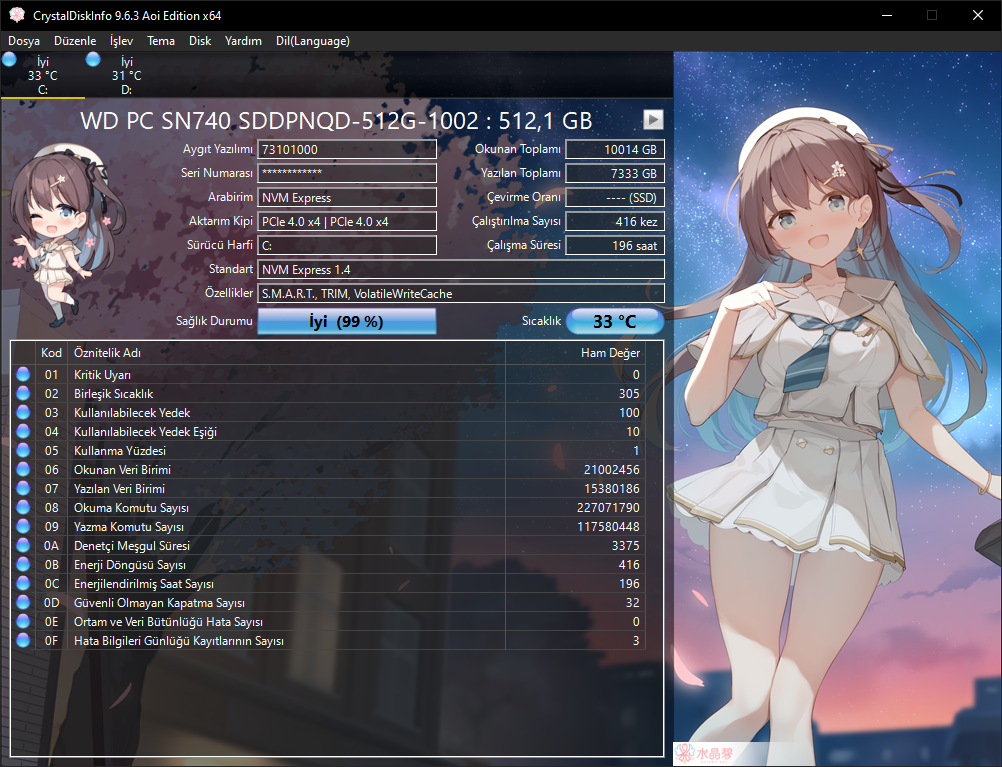This screenshot has width=1002, height=767.
Task: Click the Öznitelik Adı column header
Action: click(286, 353)
